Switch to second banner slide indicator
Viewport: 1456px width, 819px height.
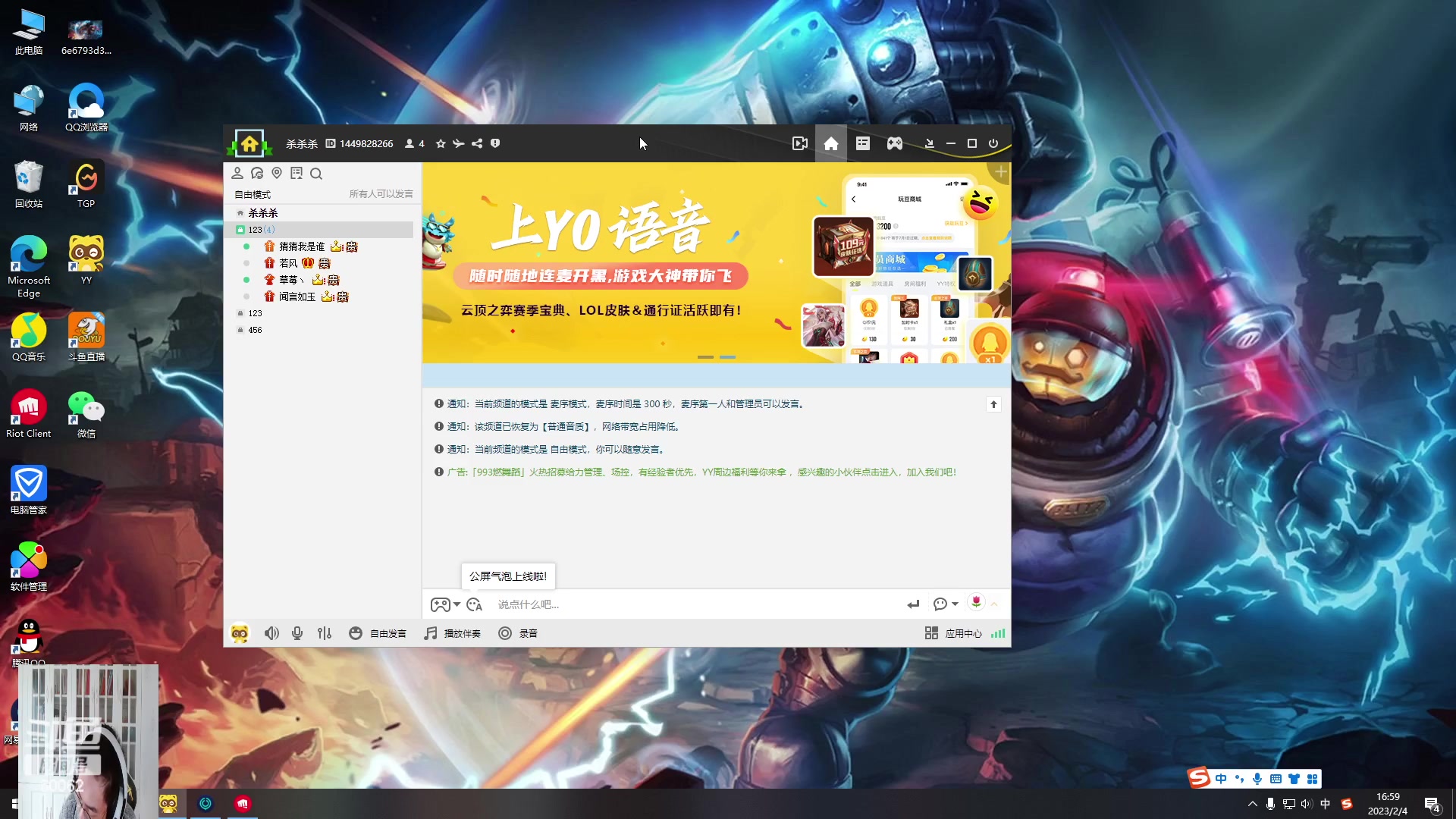pos(728,357)
